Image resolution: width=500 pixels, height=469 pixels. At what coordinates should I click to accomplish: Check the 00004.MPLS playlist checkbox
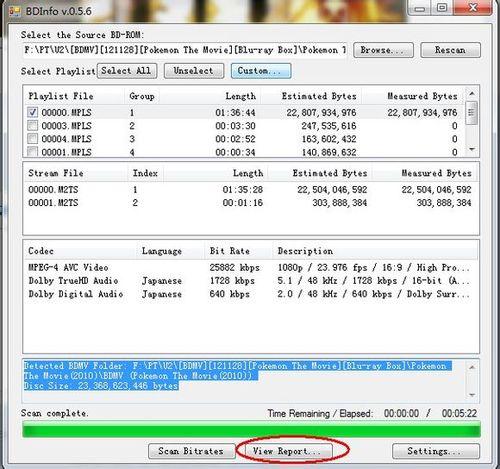(32, 138)
